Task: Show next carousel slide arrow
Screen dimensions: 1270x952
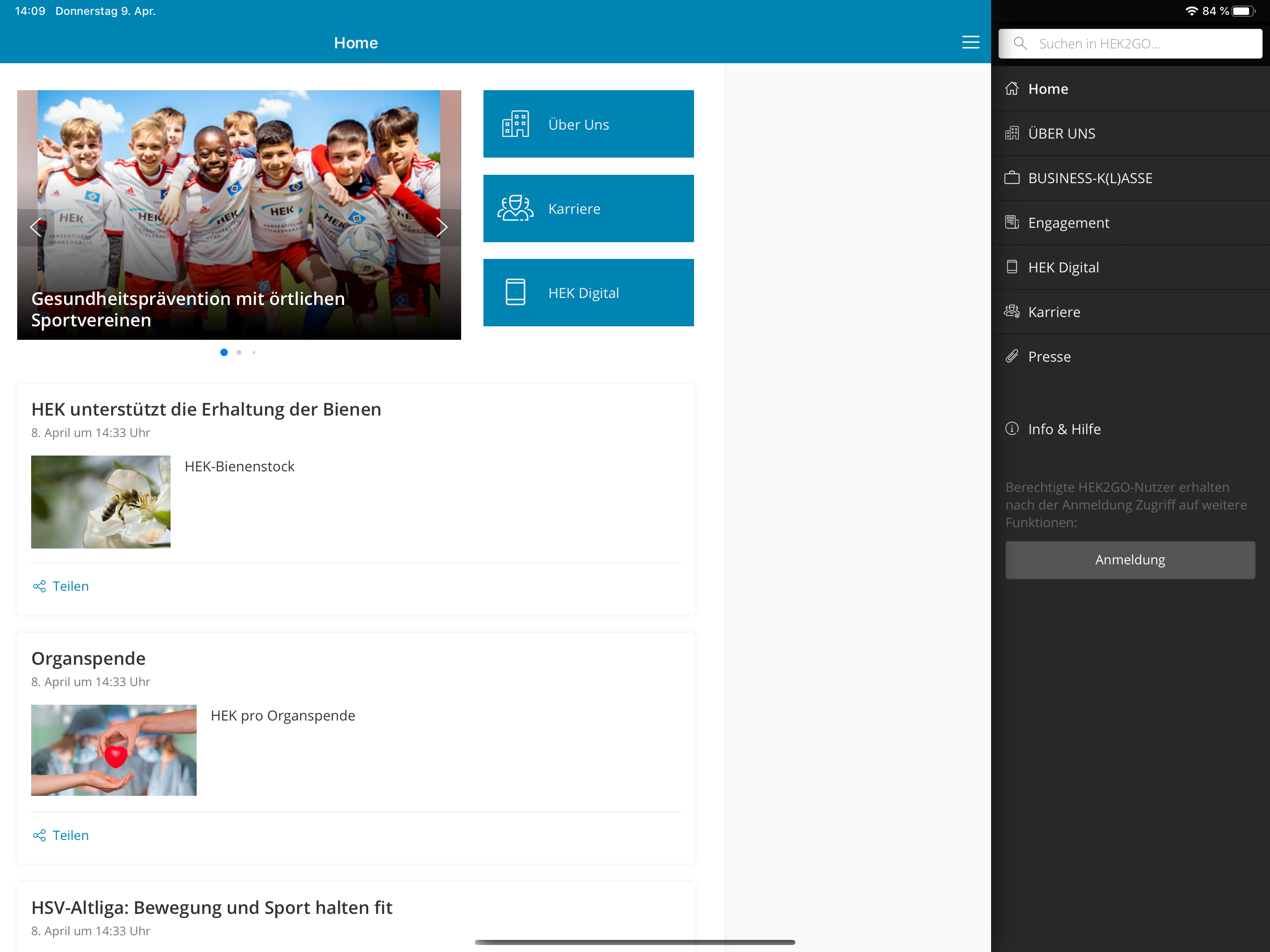Action: 442,227
